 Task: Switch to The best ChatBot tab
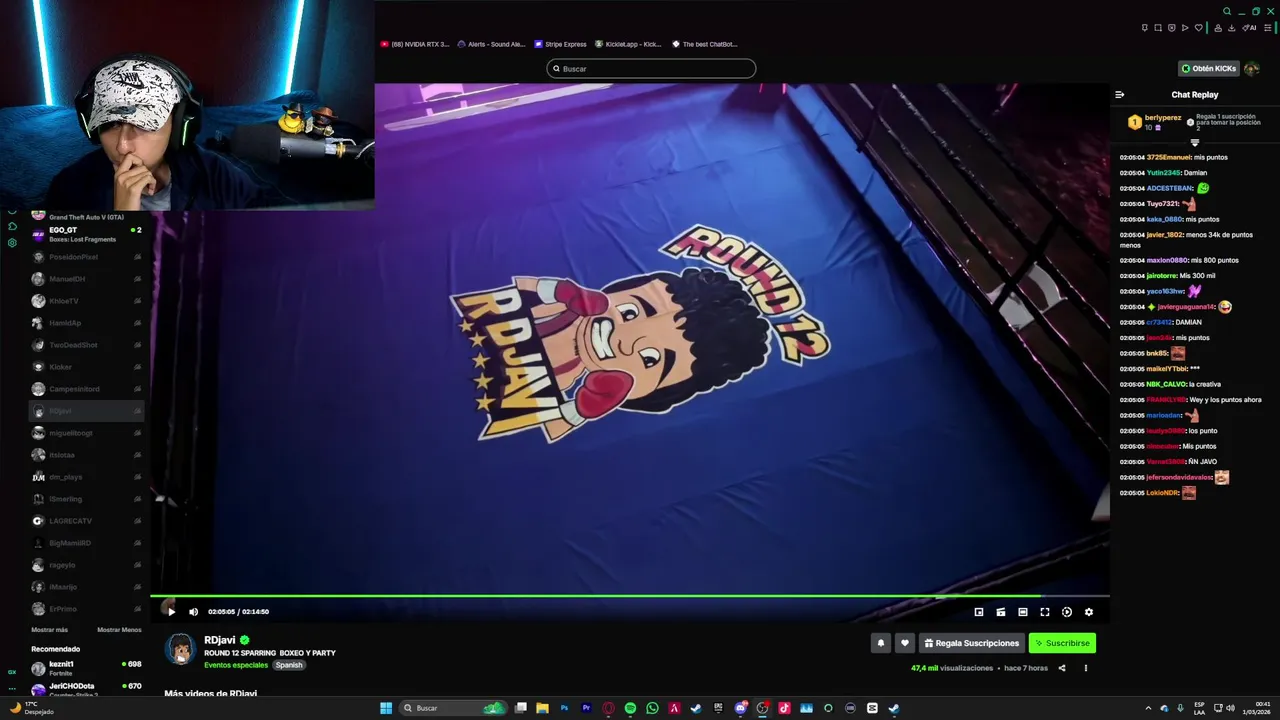(705, 44)
